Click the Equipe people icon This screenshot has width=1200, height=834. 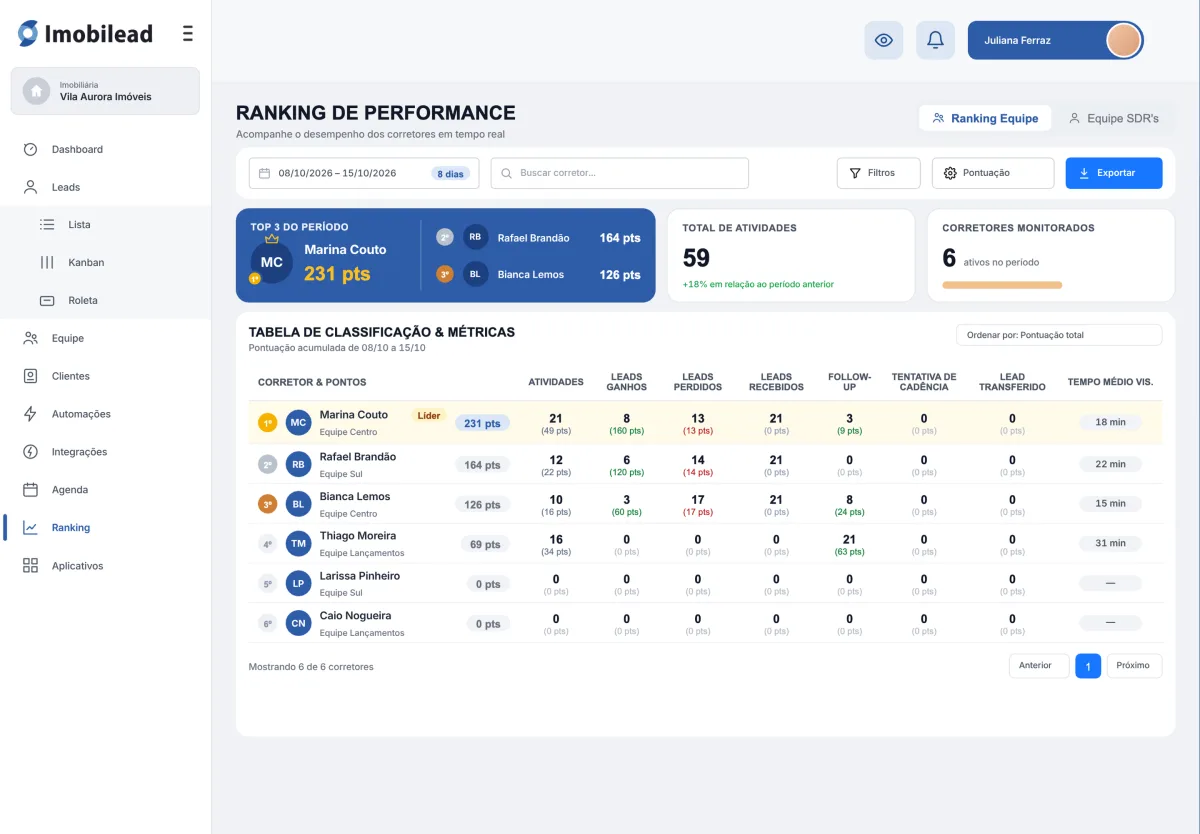30,338
